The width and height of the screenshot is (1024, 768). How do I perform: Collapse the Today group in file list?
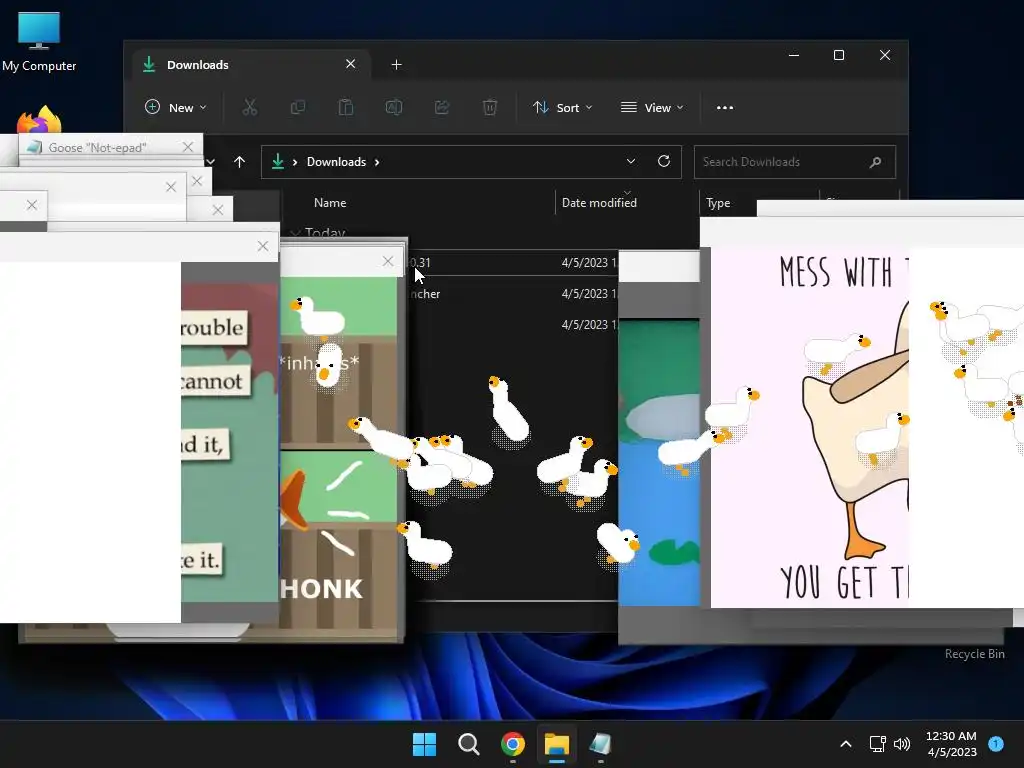tap(295, 232)
